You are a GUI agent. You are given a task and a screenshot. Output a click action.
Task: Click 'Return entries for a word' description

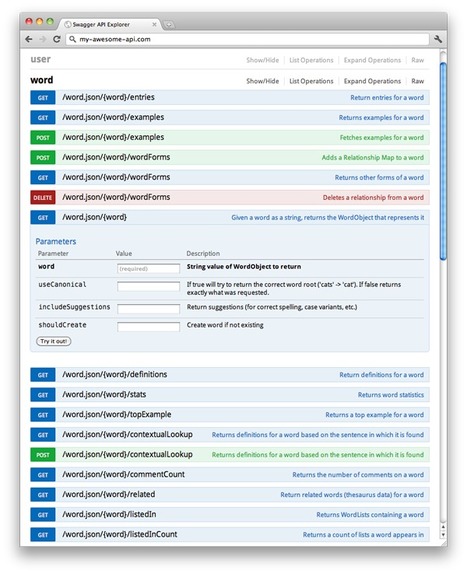pos(387,98)
